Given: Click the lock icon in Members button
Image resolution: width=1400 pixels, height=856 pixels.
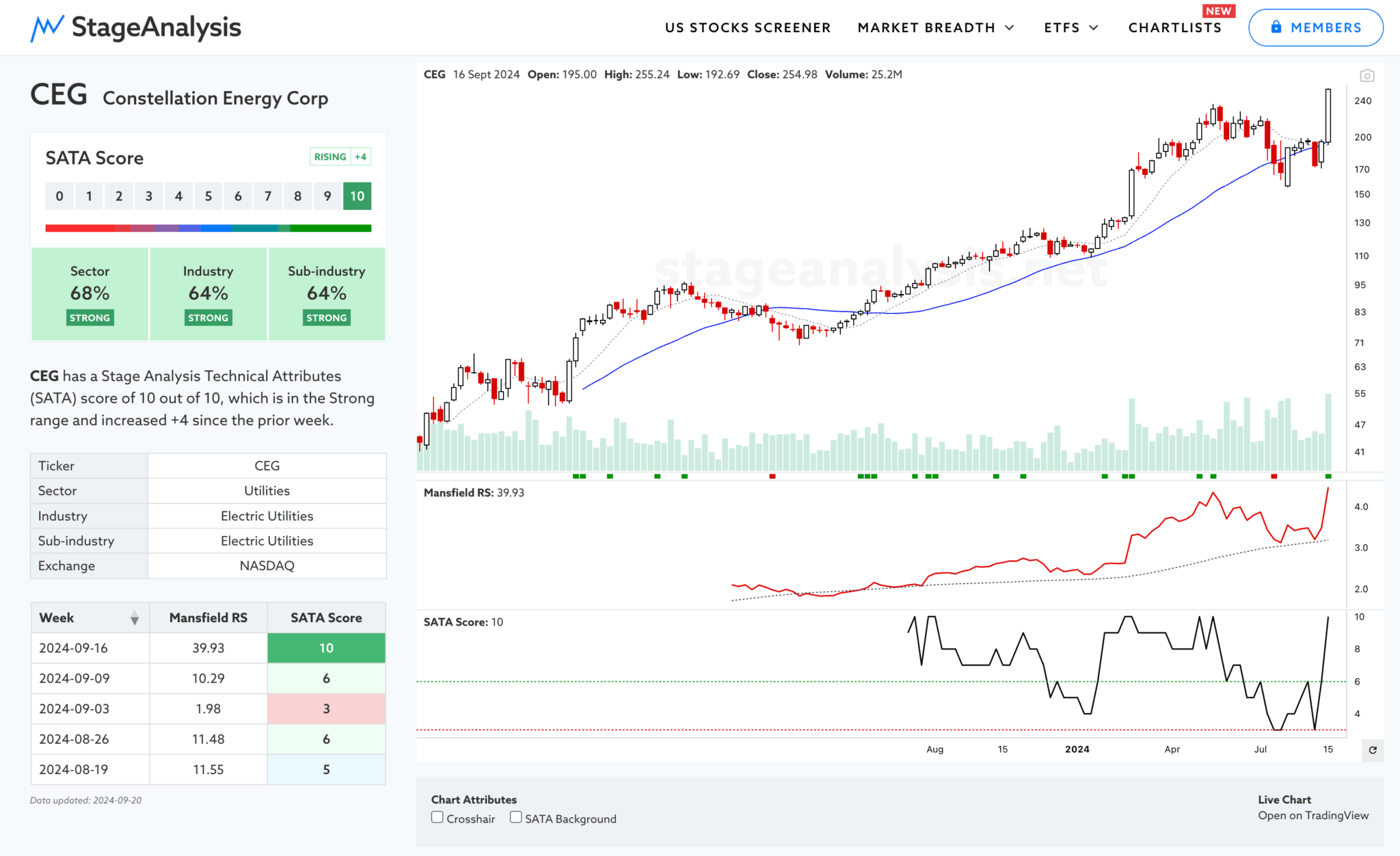Looking at the screenshot, I should tap(1276, 27).
